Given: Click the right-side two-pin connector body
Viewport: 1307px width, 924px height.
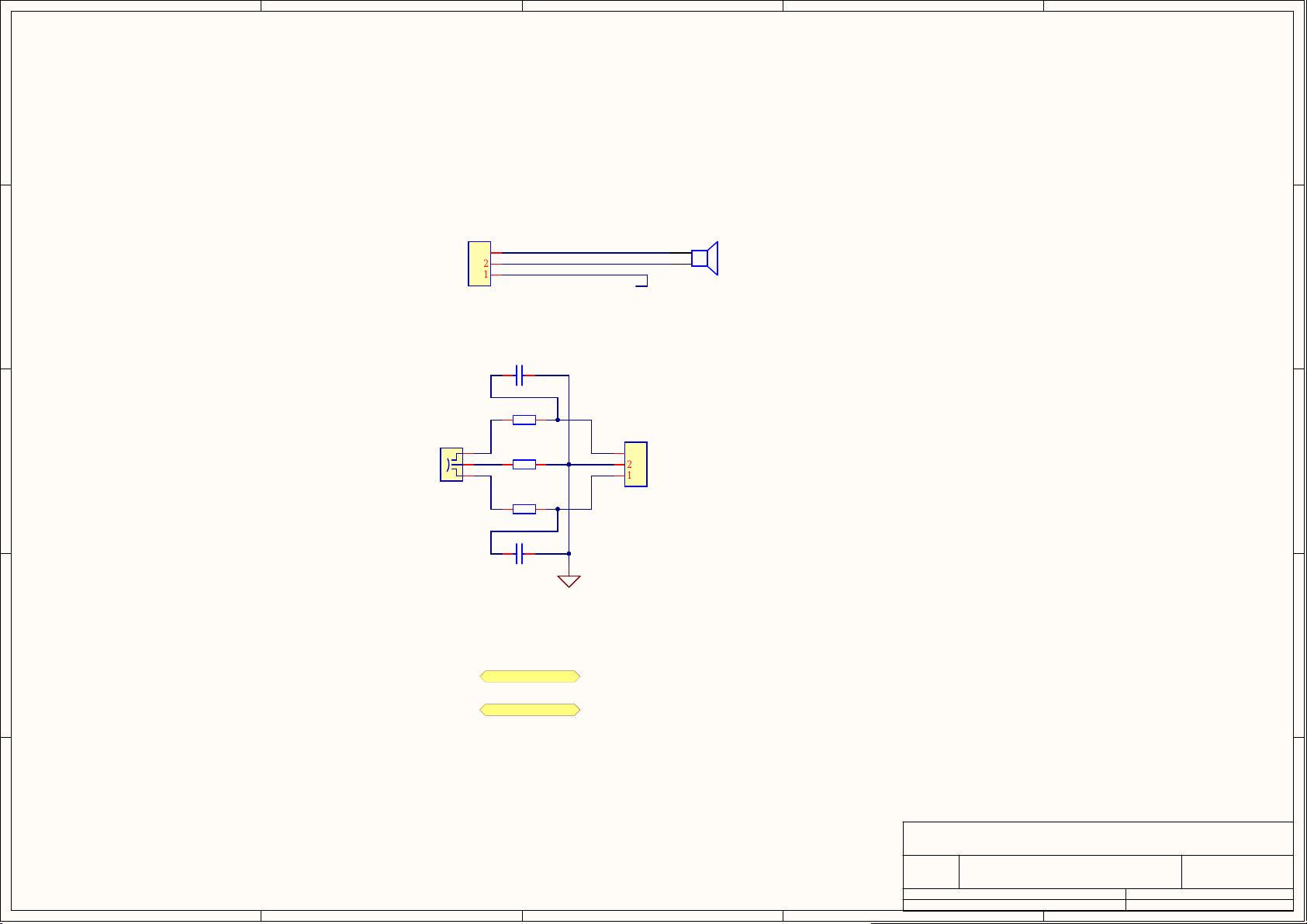Looking at the screenshot, I should tap(638, 464).
